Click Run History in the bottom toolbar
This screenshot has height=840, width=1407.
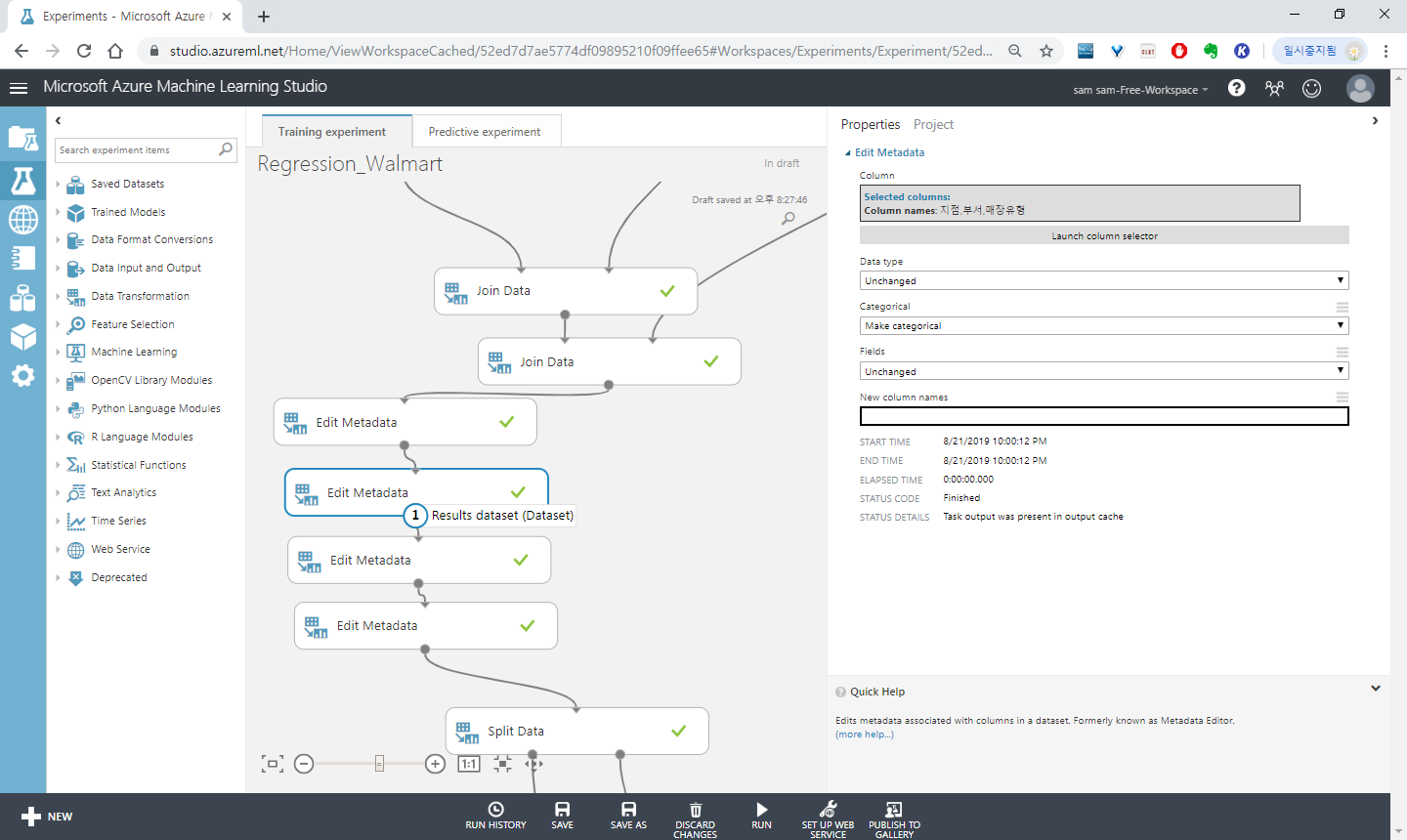[x=495, y=816]
